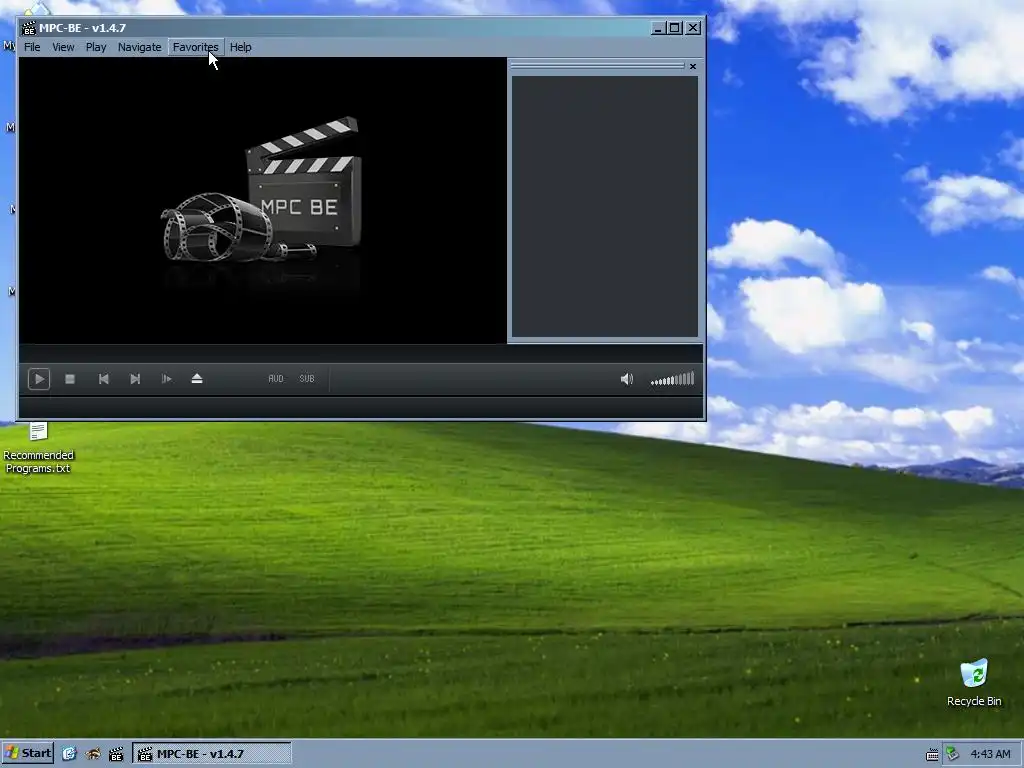Click the first quick launch icon
Screen dimensions: 1024x768
tap(69, 754)
